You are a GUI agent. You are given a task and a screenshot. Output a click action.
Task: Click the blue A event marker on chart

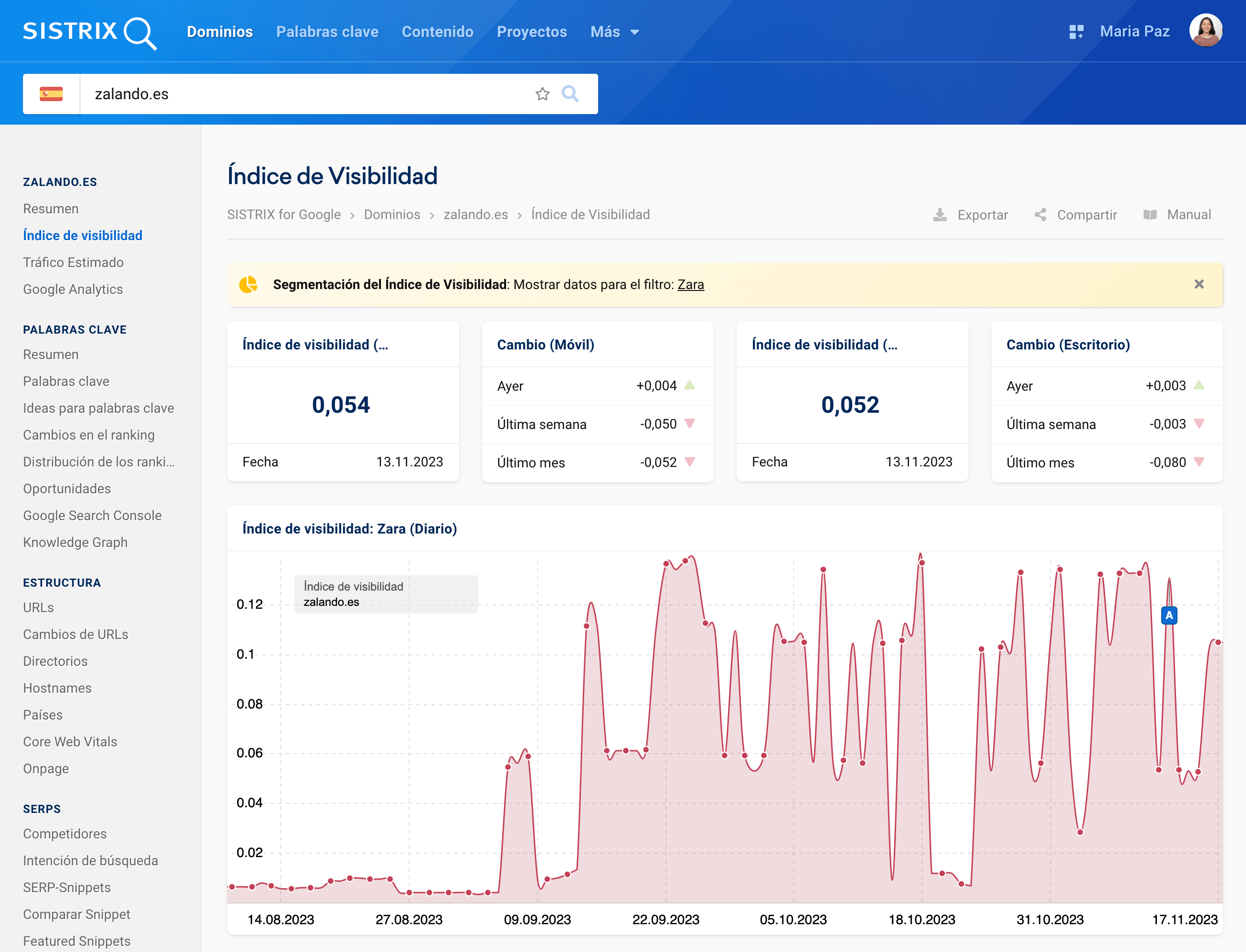pos(1169,615)
